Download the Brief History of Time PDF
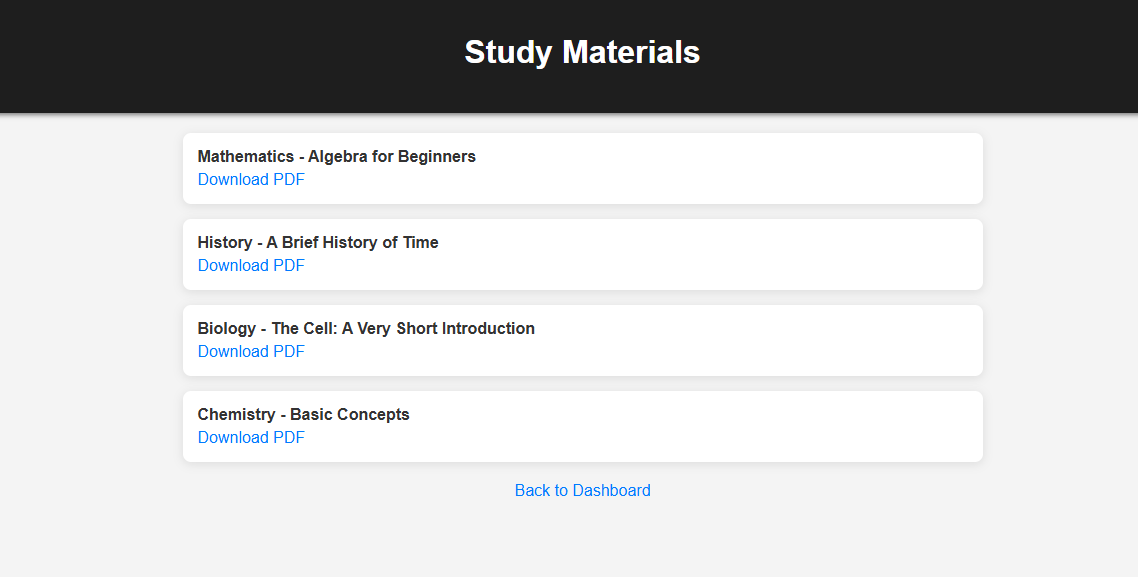1138x577 pixels. click(x=251, y=266)
